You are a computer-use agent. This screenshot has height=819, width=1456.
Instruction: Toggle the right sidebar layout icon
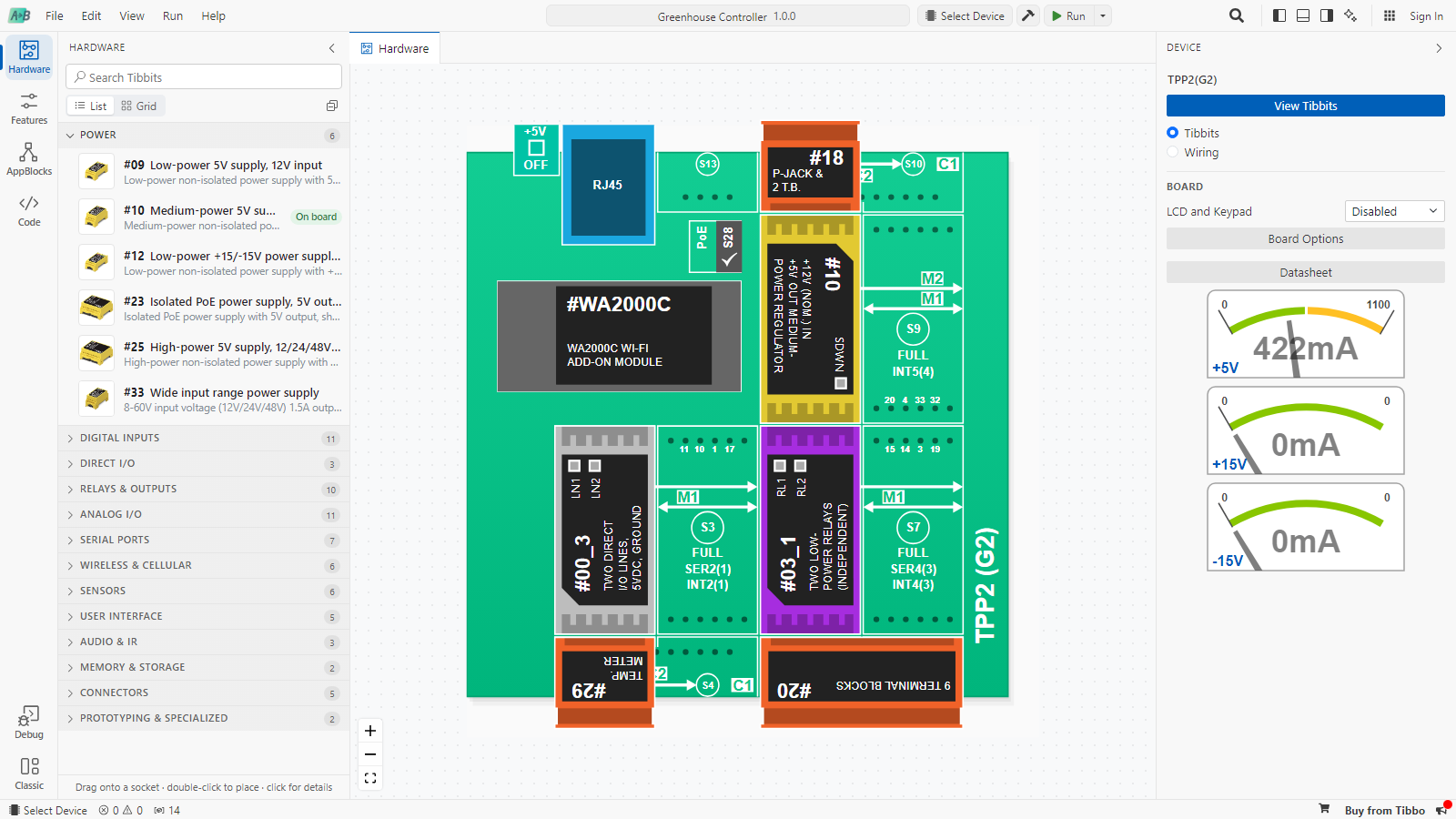pos(1327,15)
